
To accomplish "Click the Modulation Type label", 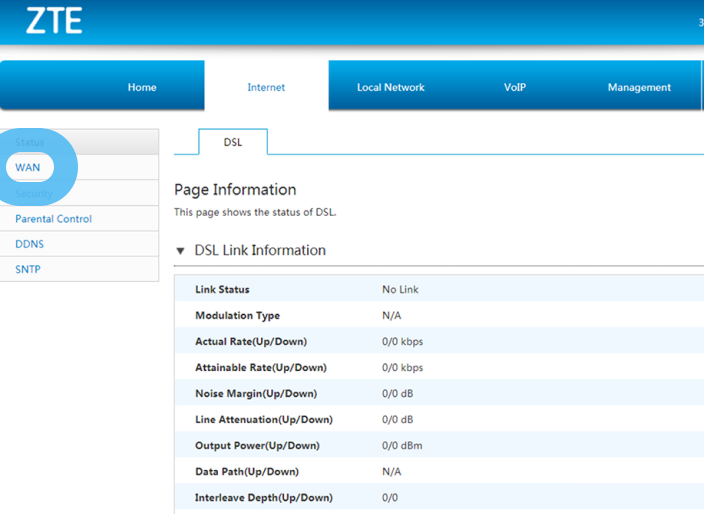I will coord(237,316).
